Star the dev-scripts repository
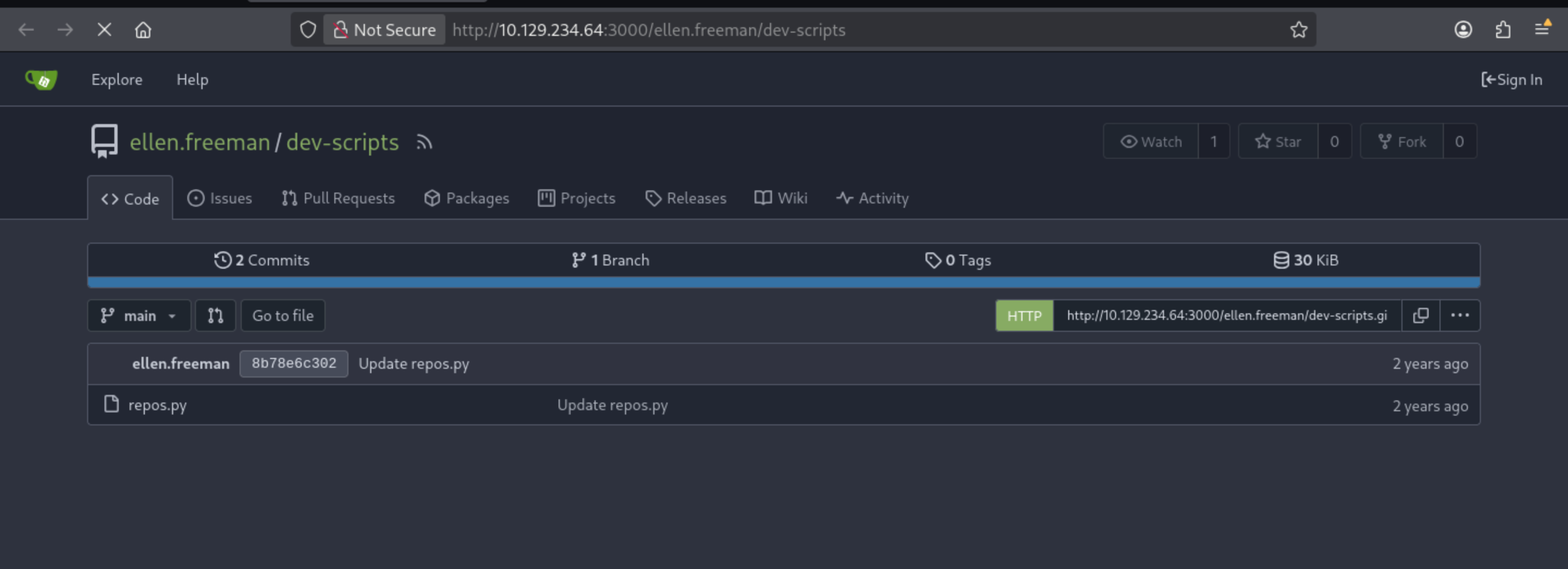 (x=1278, y=141)
